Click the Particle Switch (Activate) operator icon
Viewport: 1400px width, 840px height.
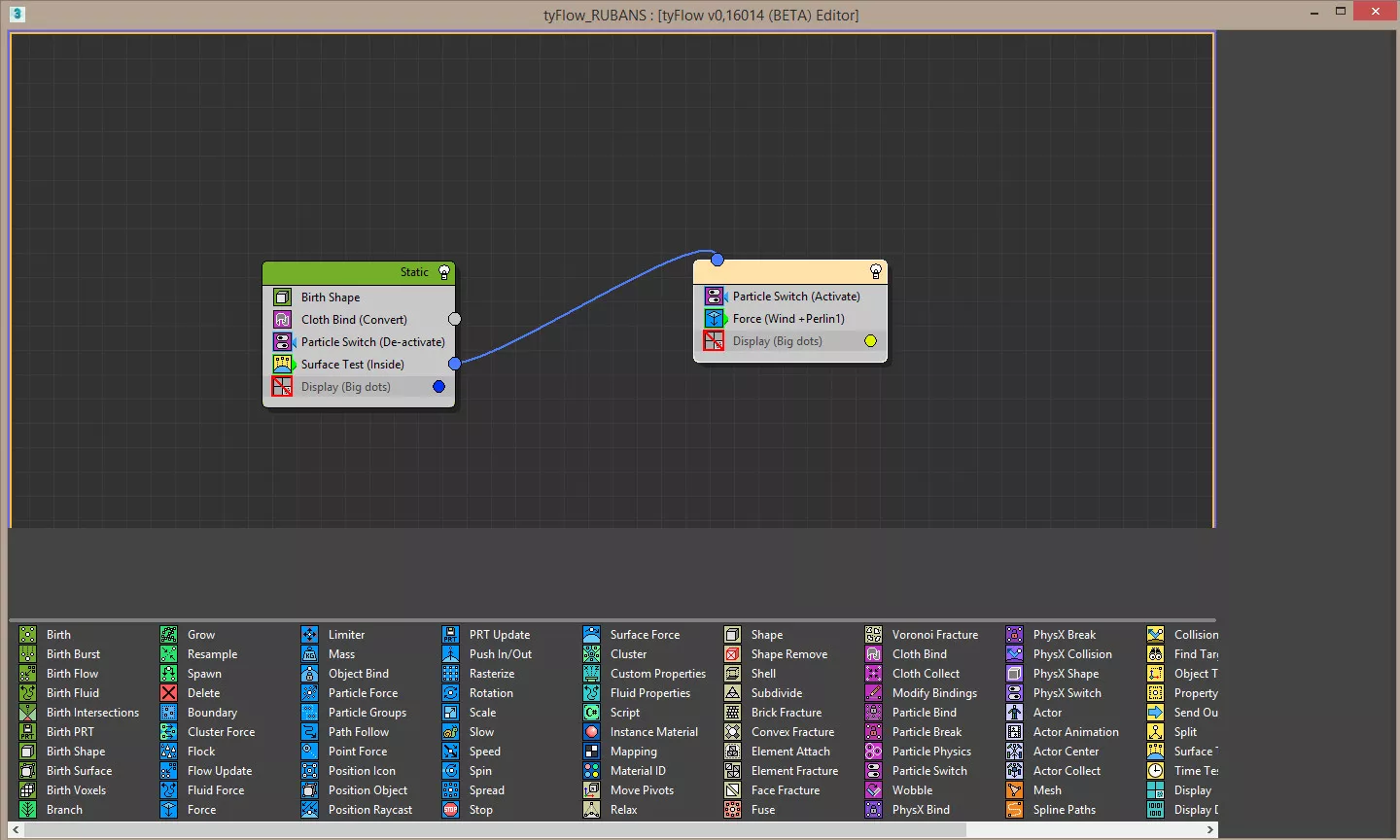point(715,297)
